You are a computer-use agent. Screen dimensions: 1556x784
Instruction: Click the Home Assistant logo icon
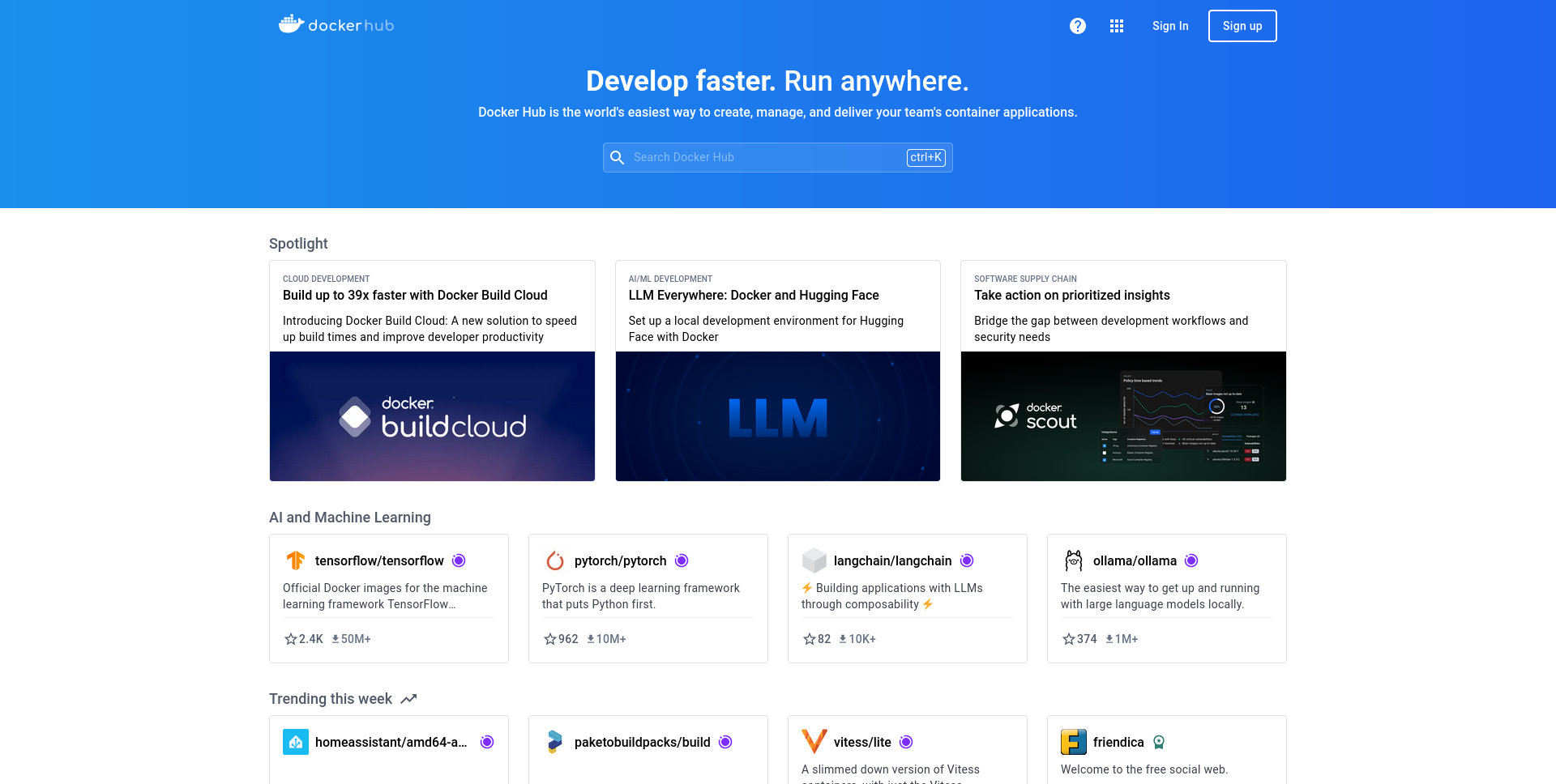pyautogui.click(x=296, y=742)
